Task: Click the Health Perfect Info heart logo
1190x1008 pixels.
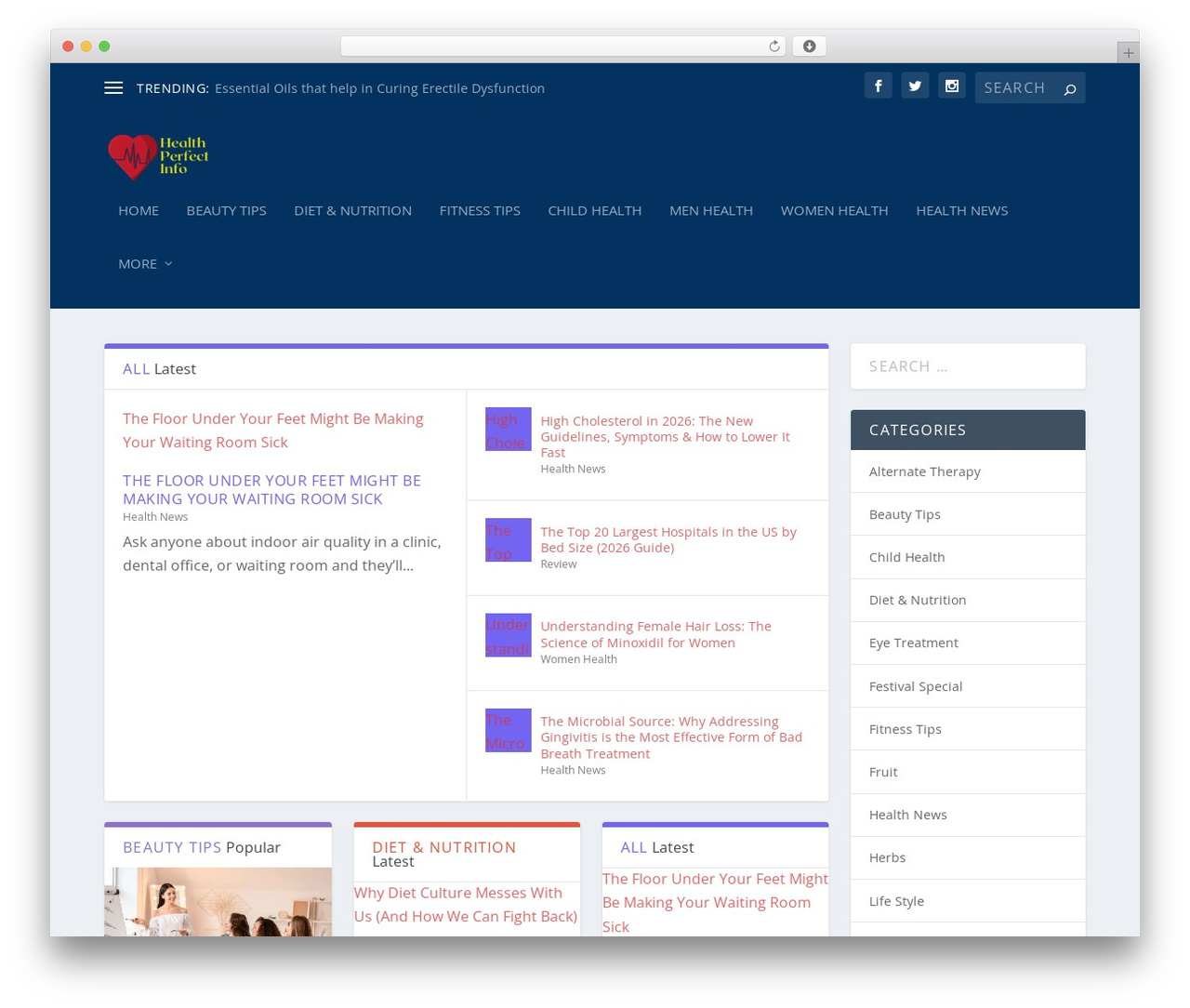Action: (158, 156)
